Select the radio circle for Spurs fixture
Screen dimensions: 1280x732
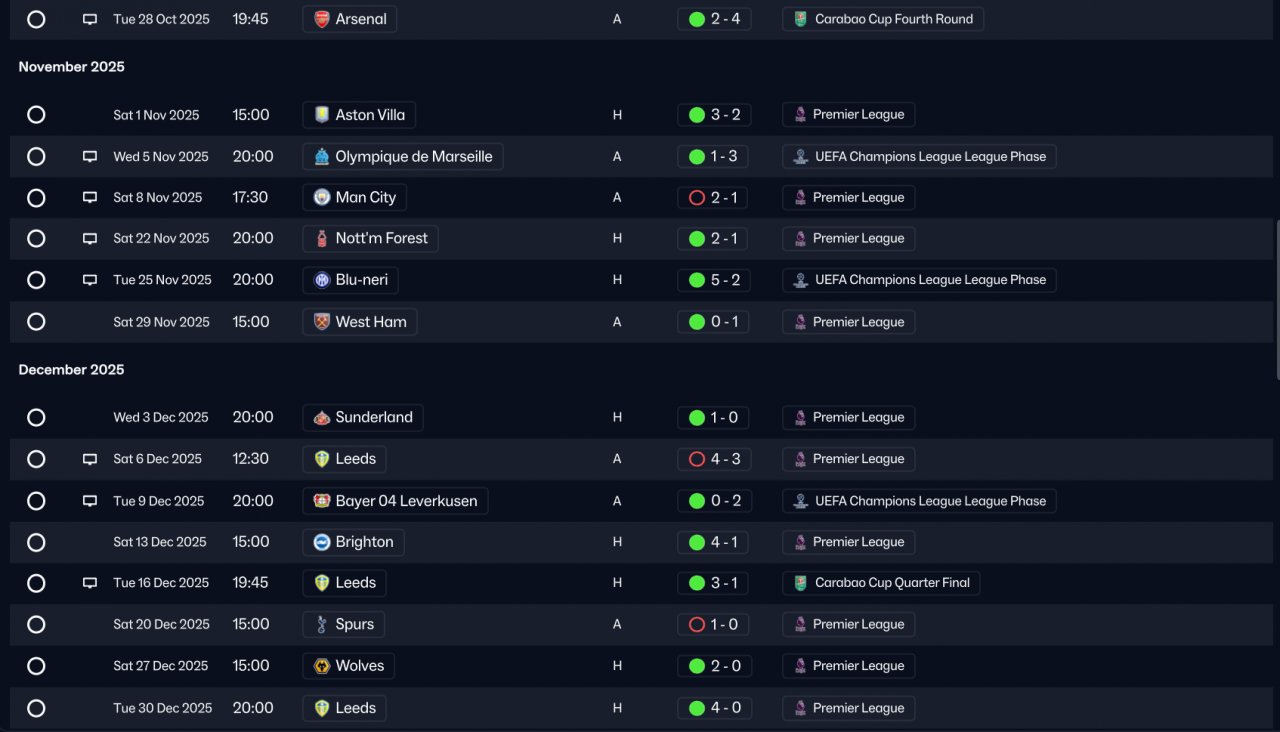click(36, 625)
